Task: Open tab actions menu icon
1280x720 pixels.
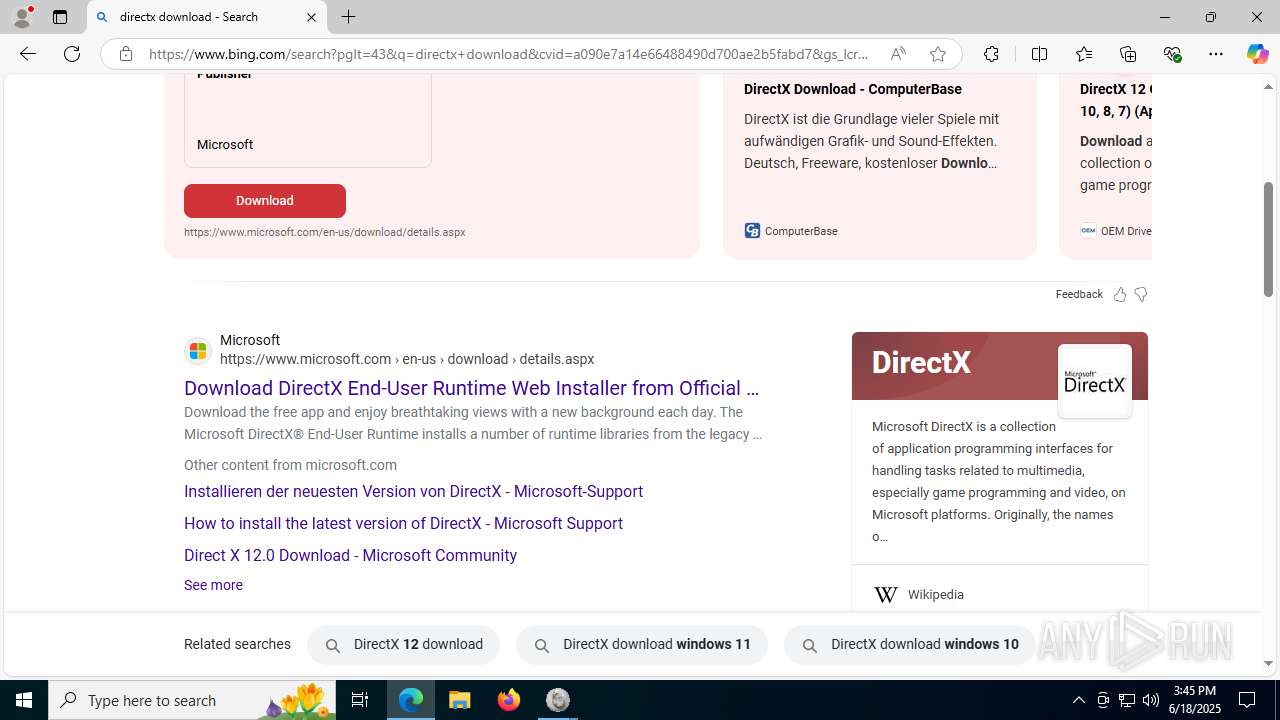Action: (60, 17)
